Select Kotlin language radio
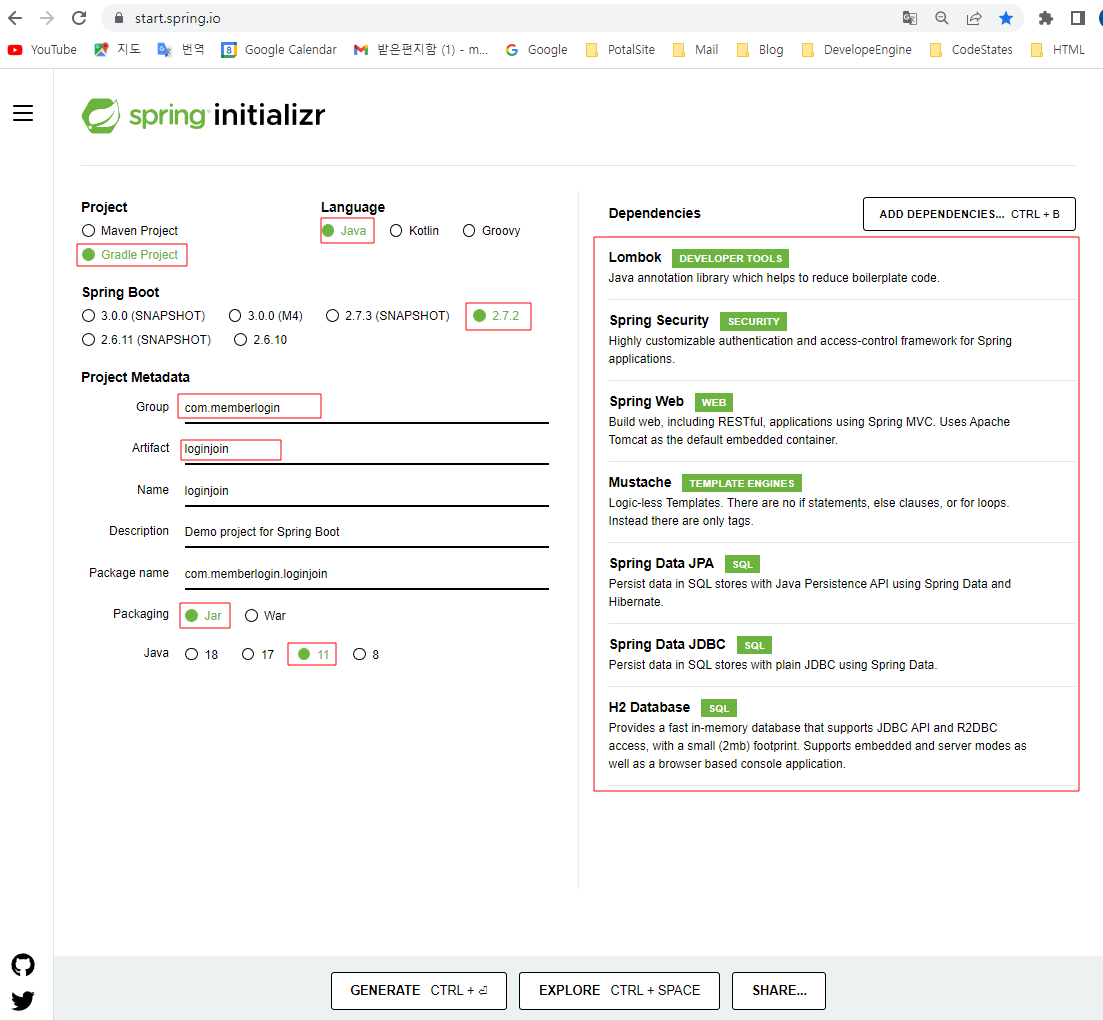The height and width of the screenshot is (1020, 1103). [x=414, y=231]
